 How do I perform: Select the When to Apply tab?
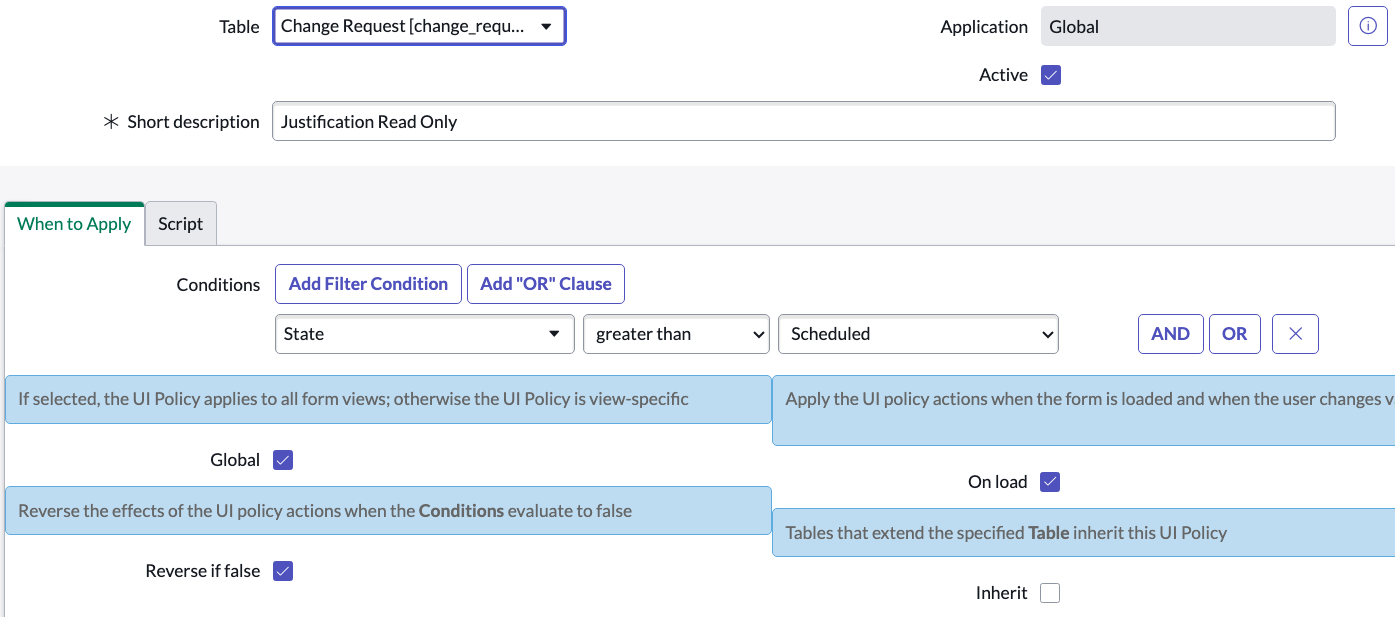[73, 223]
